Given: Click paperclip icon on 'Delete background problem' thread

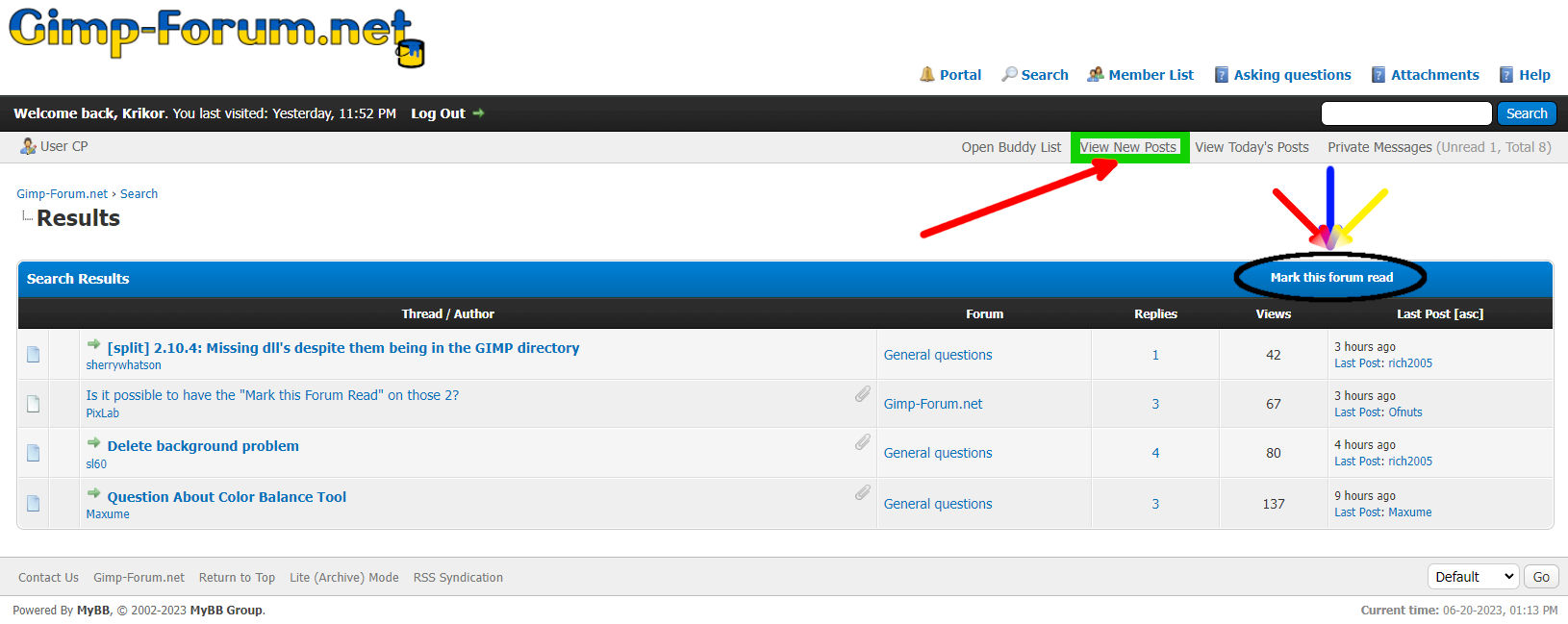Looking at the screenshot, I should click(863, 443).
